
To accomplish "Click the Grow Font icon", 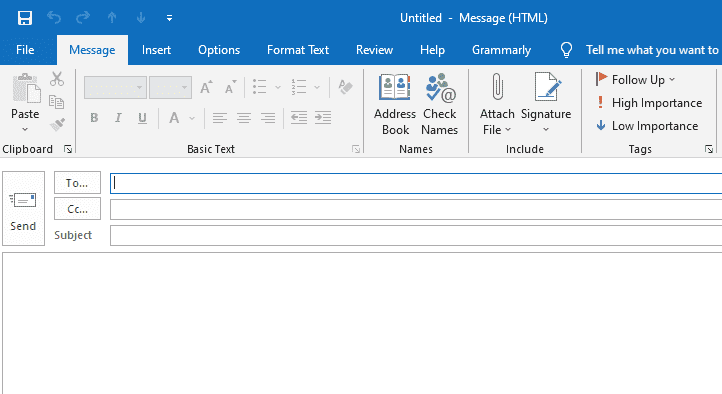I will pos(206,87).
